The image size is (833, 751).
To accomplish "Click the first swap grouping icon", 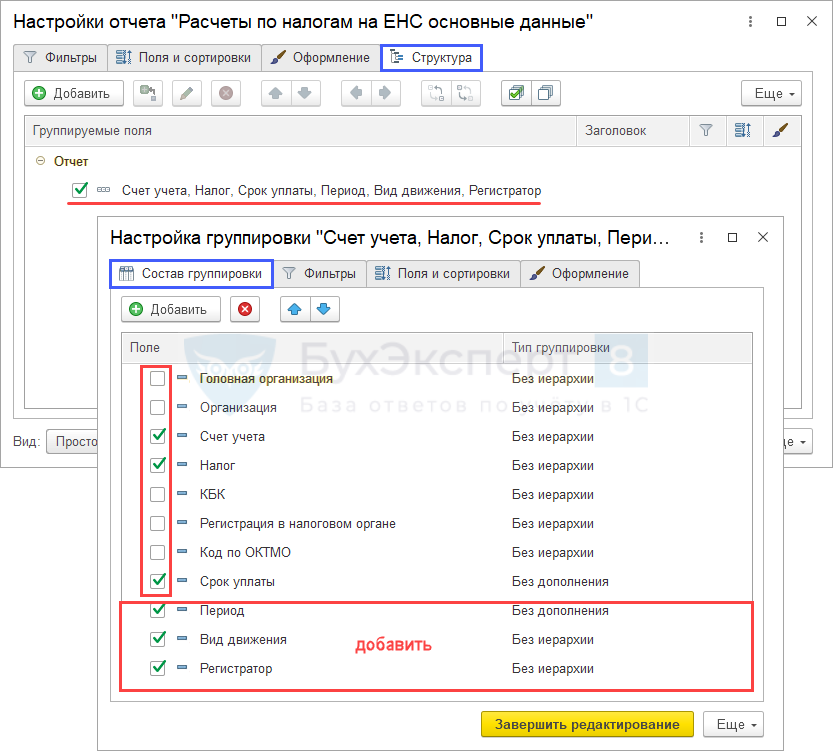I will 436,93.
